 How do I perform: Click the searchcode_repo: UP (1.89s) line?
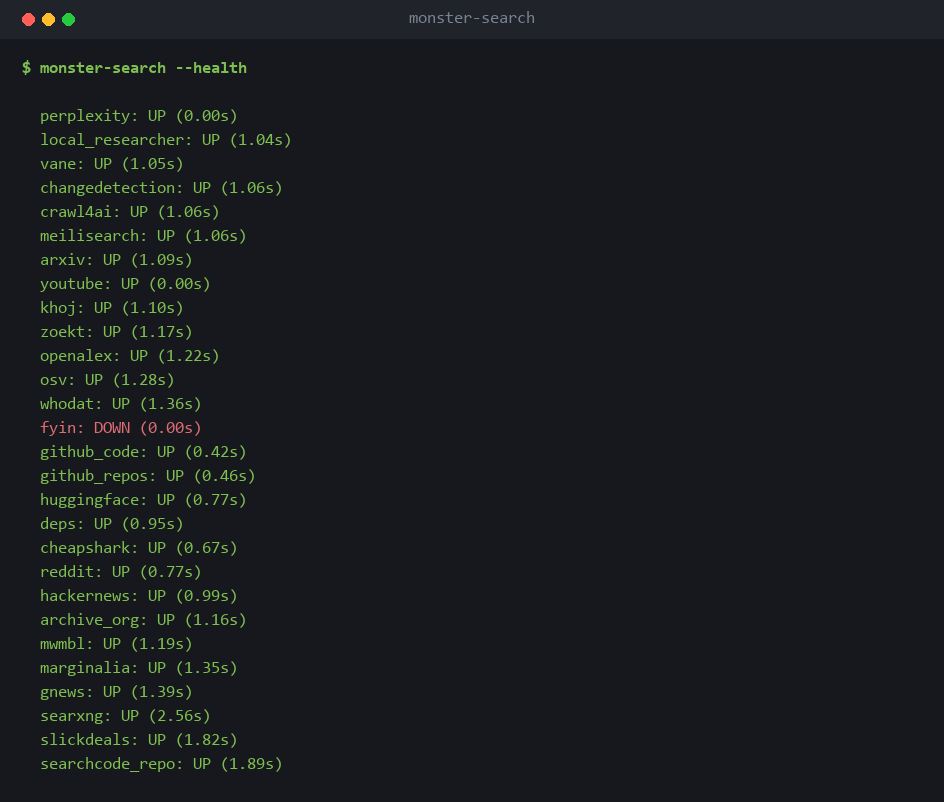[161, 765]
